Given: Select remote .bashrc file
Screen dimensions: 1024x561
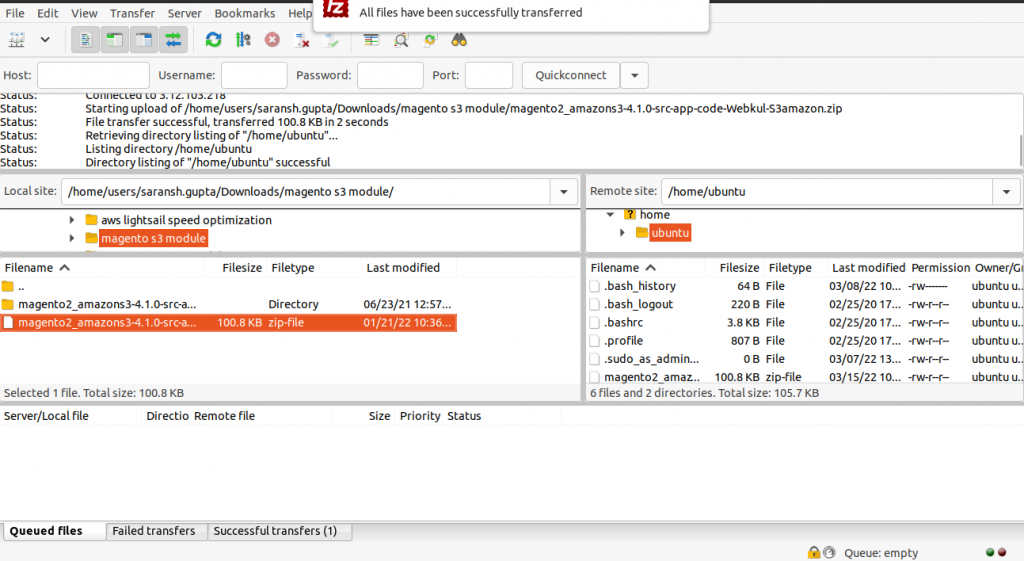Looking at the screenshot, I should 805,323.
